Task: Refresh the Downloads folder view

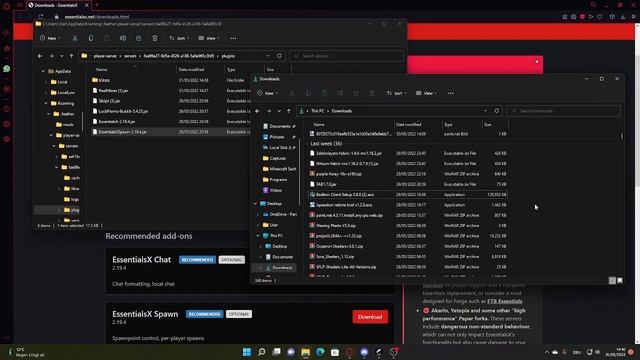Action: (496, 111)
